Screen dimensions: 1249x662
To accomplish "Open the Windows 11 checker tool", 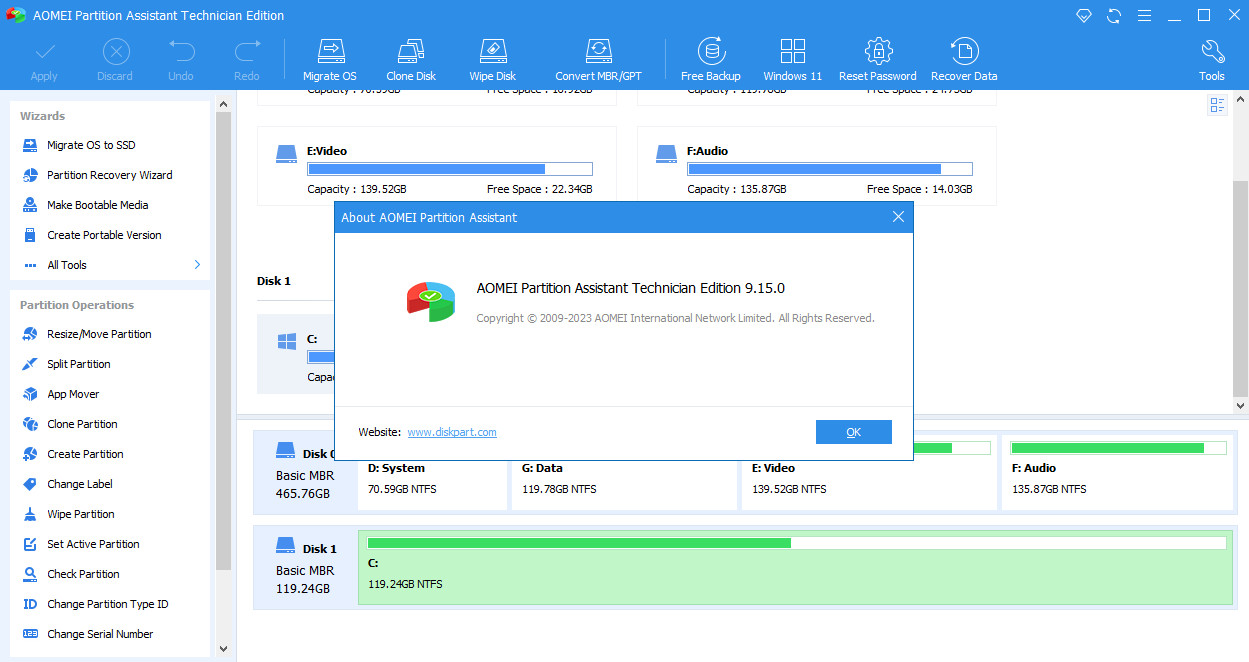I will coord(792,60).
